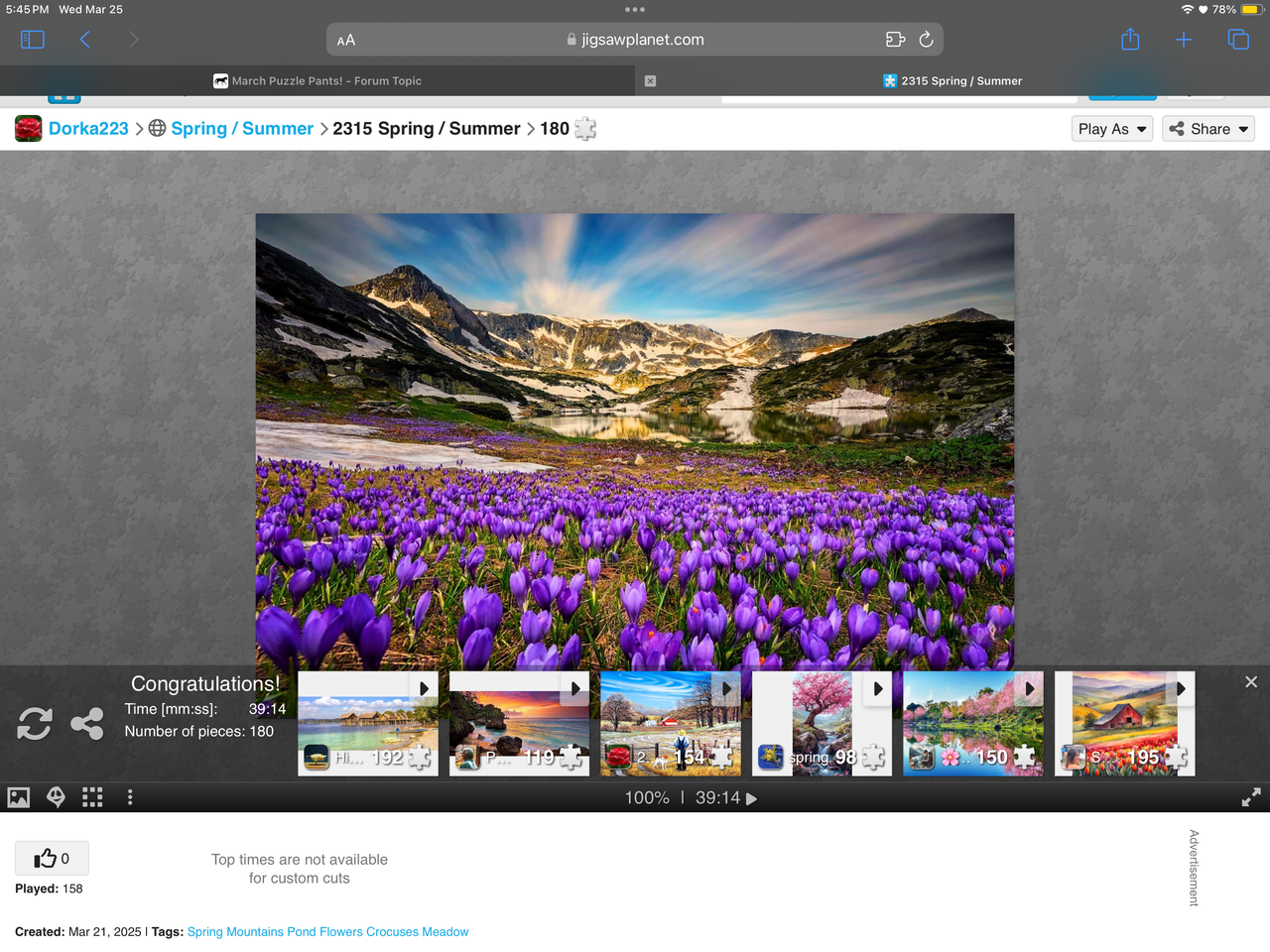Tap the AA reader options in address bar
Screen dimensions: 1270x952
coord(346,41)
